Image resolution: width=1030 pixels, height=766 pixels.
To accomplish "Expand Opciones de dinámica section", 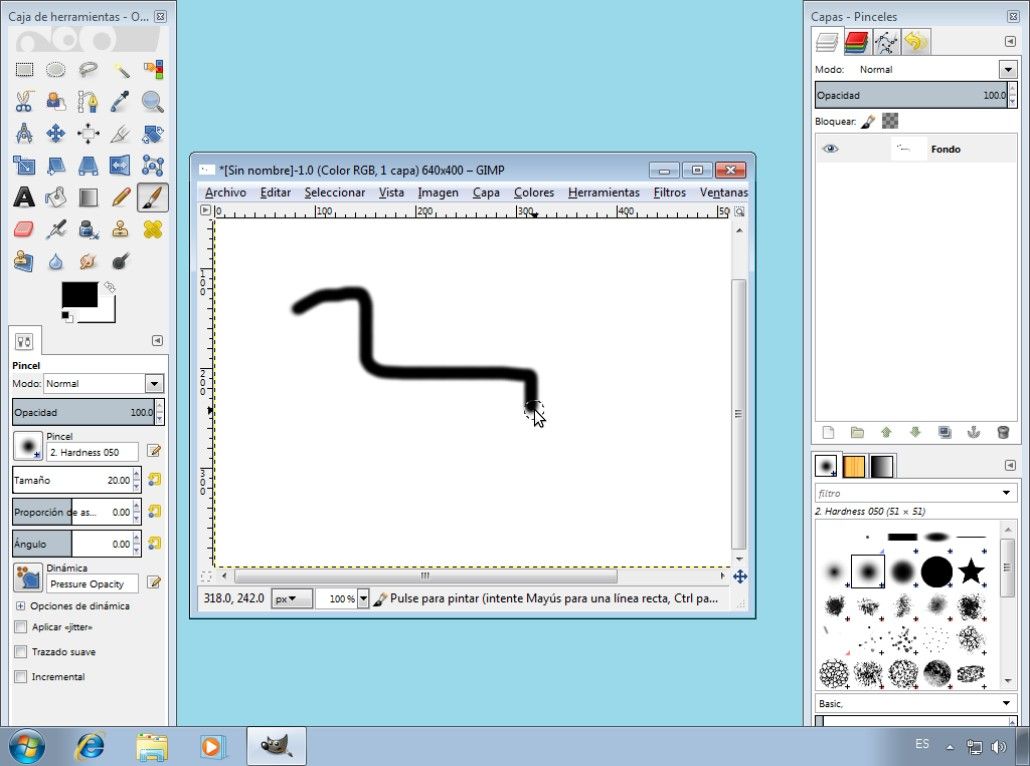I will (x=20, y=606).
